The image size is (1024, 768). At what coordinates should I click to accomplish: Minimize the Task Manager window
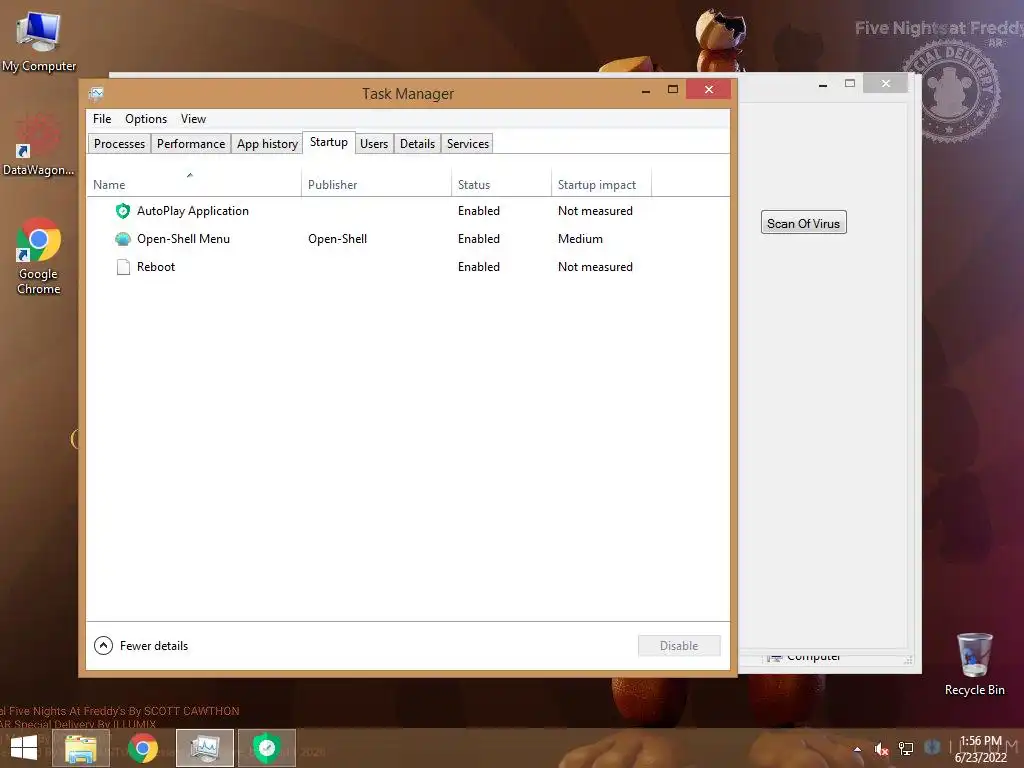coord(646,90)
